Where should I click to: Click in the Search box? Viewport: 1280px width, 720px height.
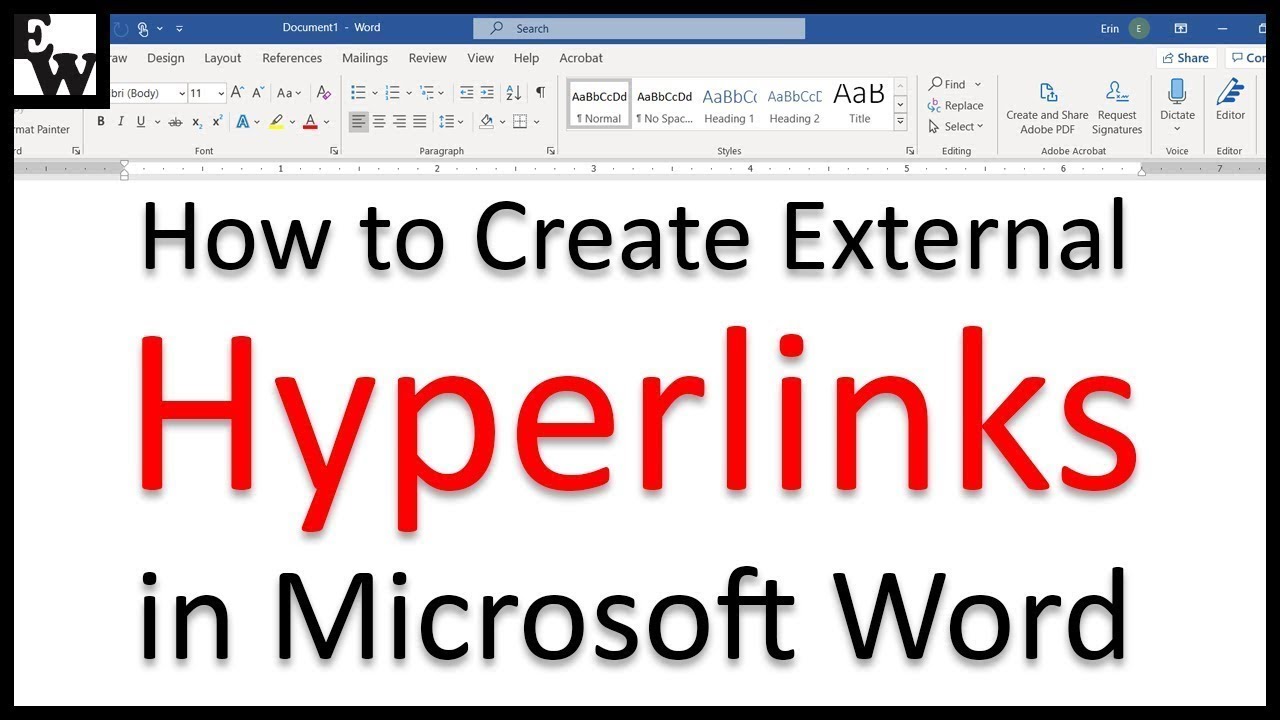(x=638, y=29)
